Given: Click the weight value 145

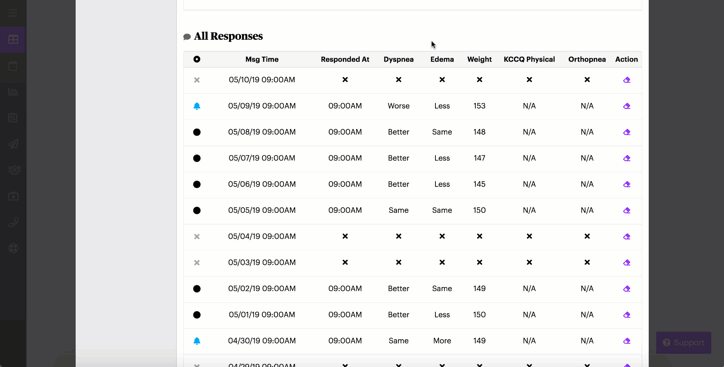Looking at the screenshot, I should coord(479,184).
